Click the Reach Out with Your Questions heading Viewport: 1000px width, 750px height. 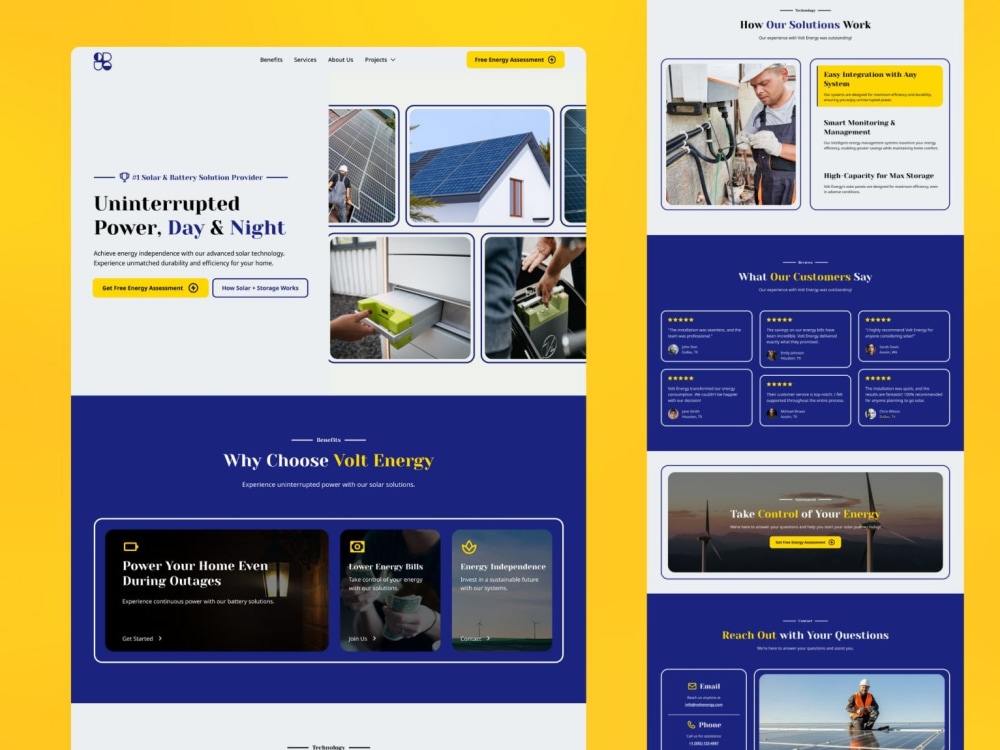point(805,635)
